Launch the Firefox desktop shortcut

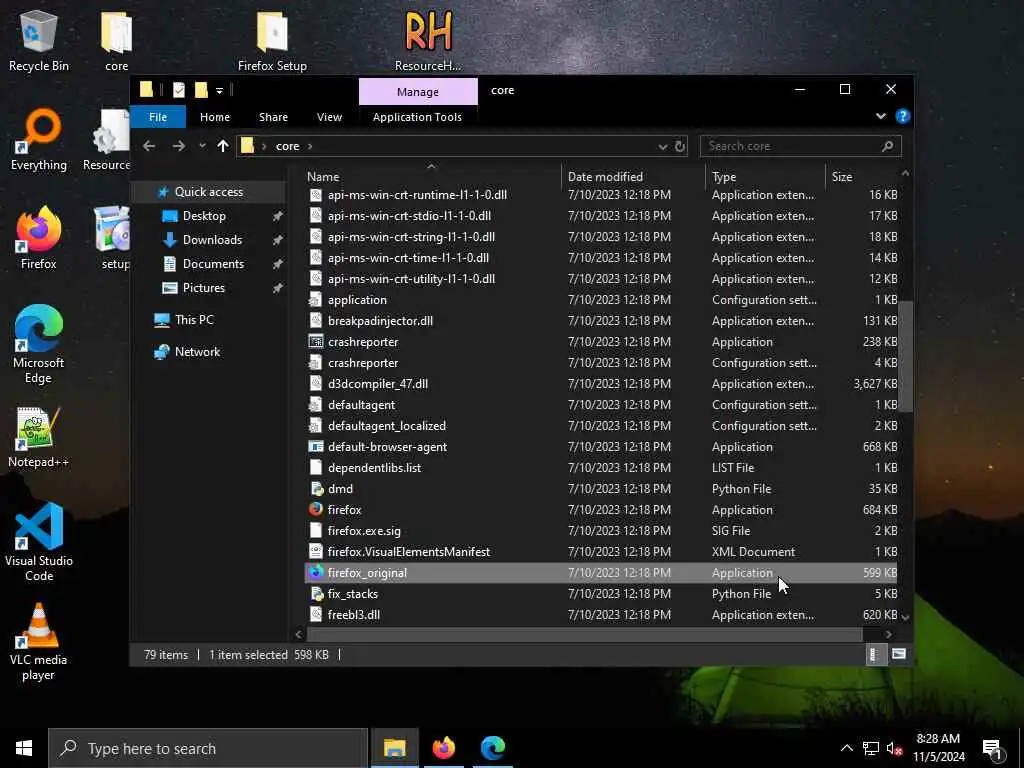tap(39, 238)
